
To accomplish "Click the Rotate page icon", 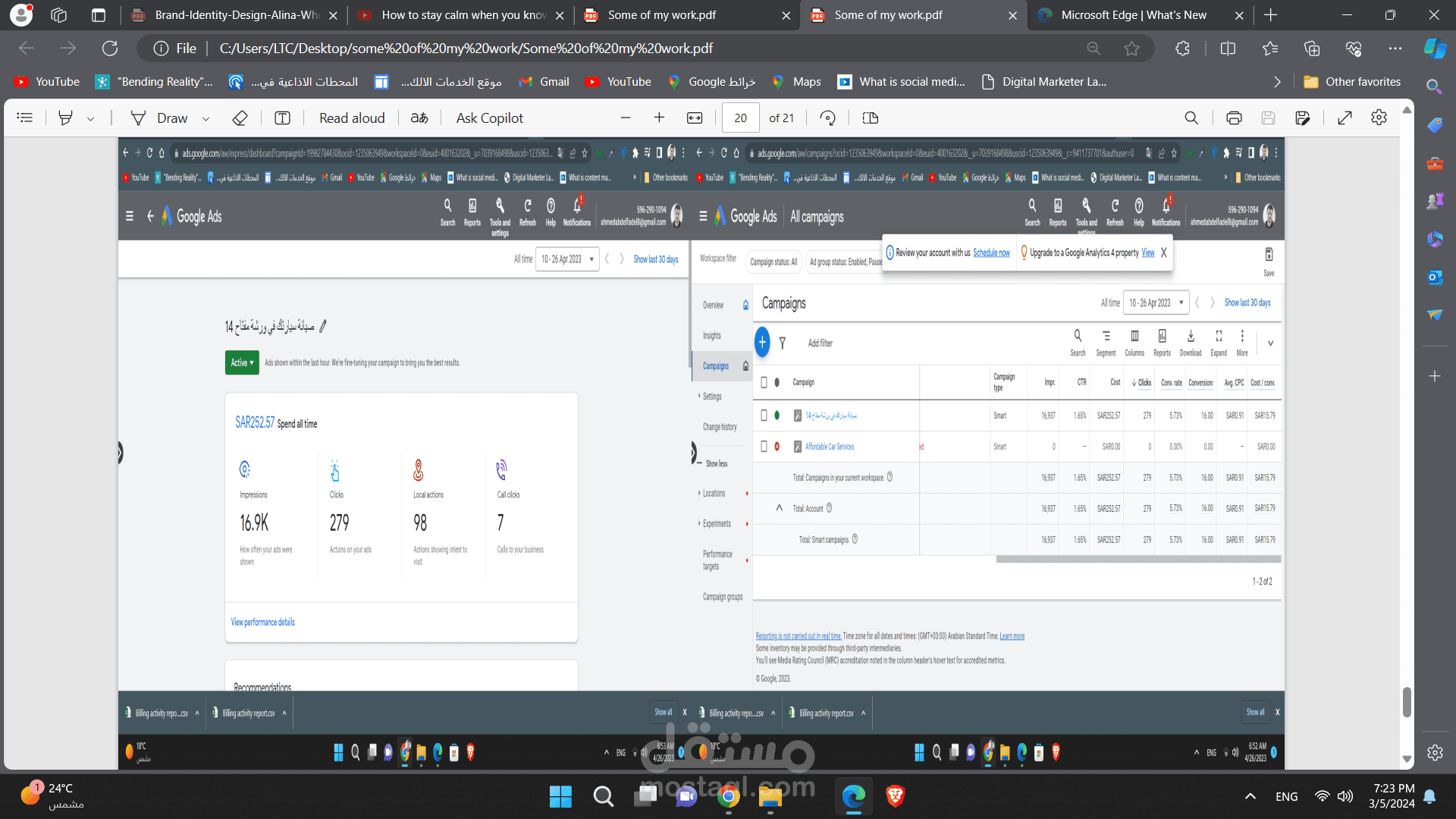I will pyautogui.click(x=828, y=118).
